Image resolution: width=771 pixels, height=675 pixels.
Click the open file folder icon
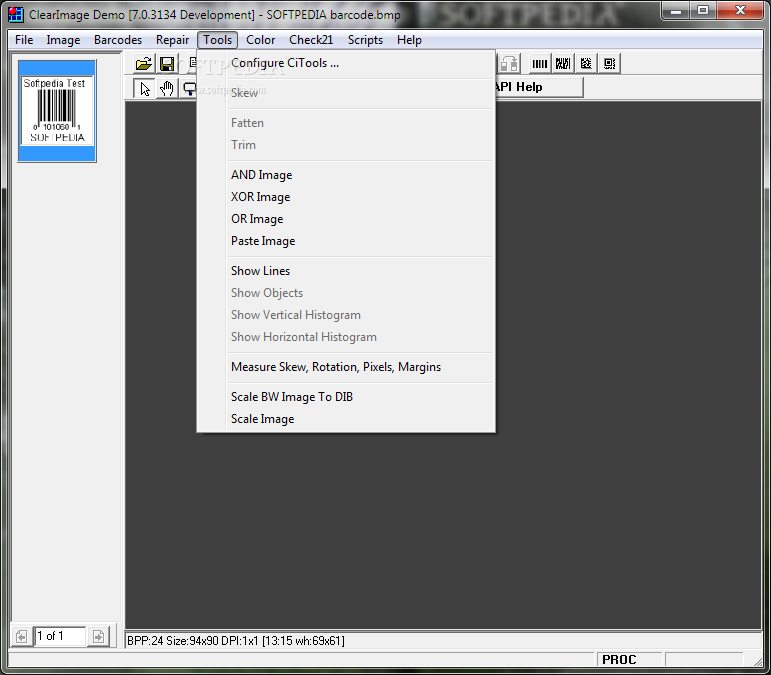[x=144, y=63]
